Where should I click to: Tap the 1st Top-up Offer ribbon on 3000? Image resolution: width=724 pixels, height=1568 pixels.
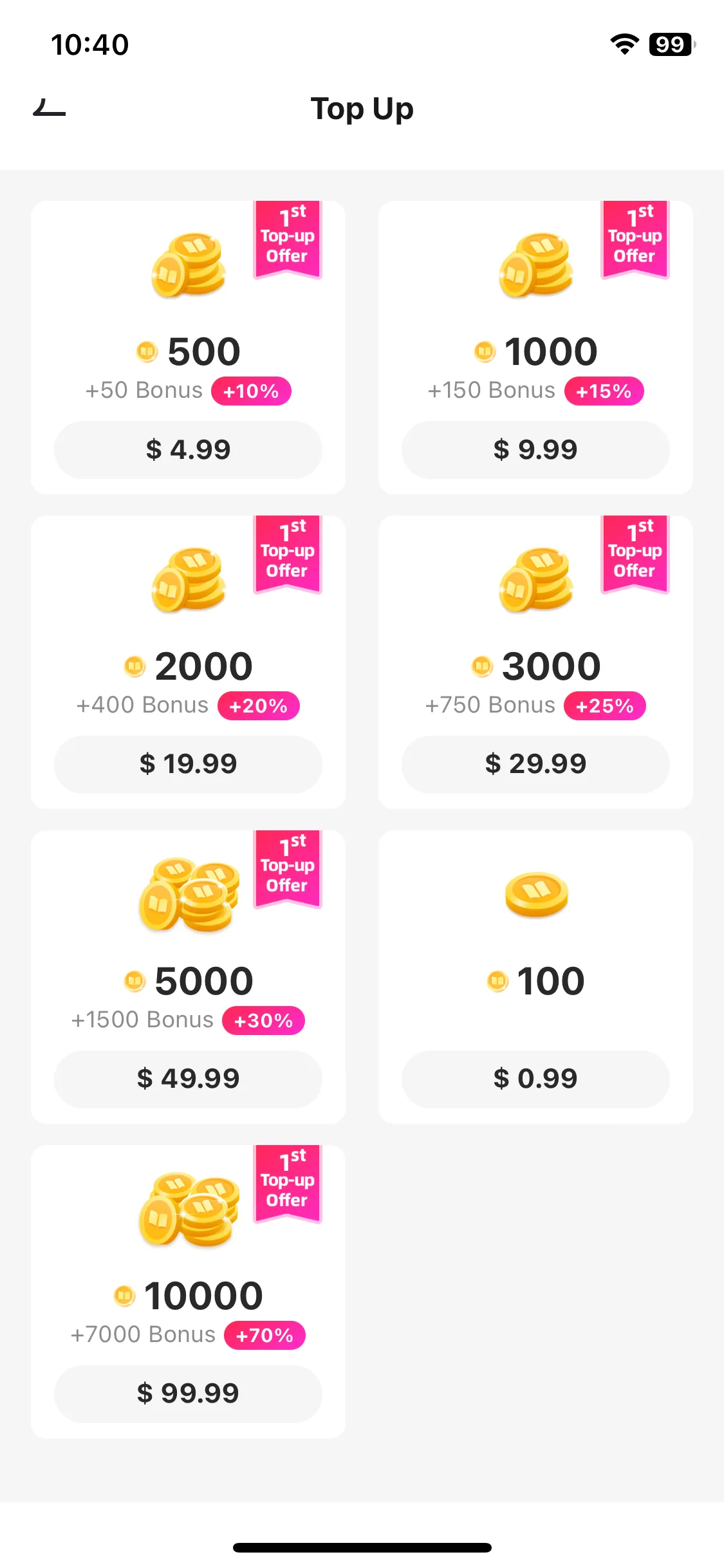[x=635, y=554]
